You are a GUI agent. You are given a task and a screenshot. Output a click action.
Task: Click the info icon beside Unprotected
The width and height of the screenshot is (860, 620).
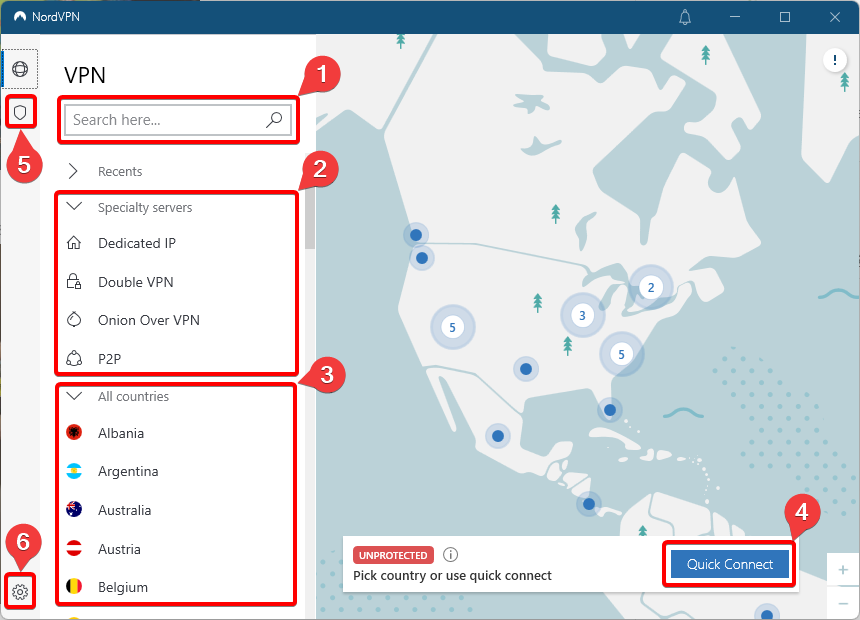click(x=450, y=555)
